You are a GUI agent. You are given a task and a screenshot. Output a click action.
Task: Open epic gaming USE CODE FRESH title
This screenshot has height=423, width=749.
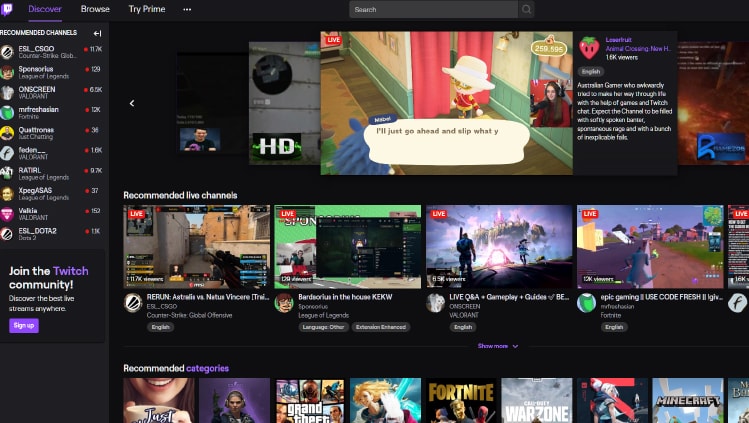pos(662,297)
